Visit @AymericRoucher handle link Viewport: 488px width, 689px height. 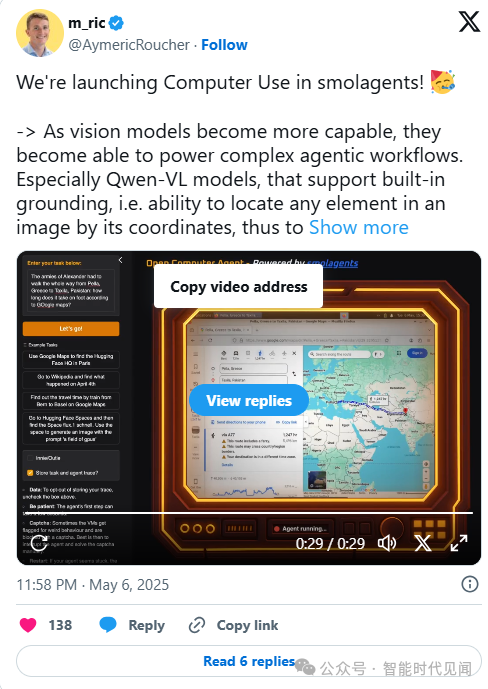pyautogui.click(x=129, y=45)
